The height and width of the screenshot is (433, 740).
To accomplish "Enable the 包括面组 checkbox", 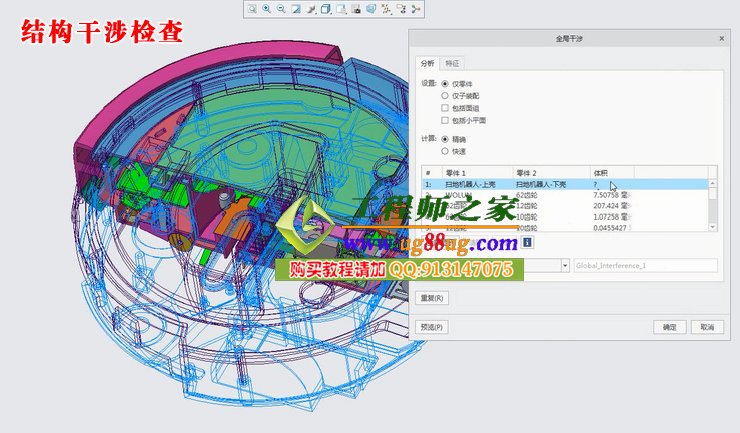I will point(445,107).
